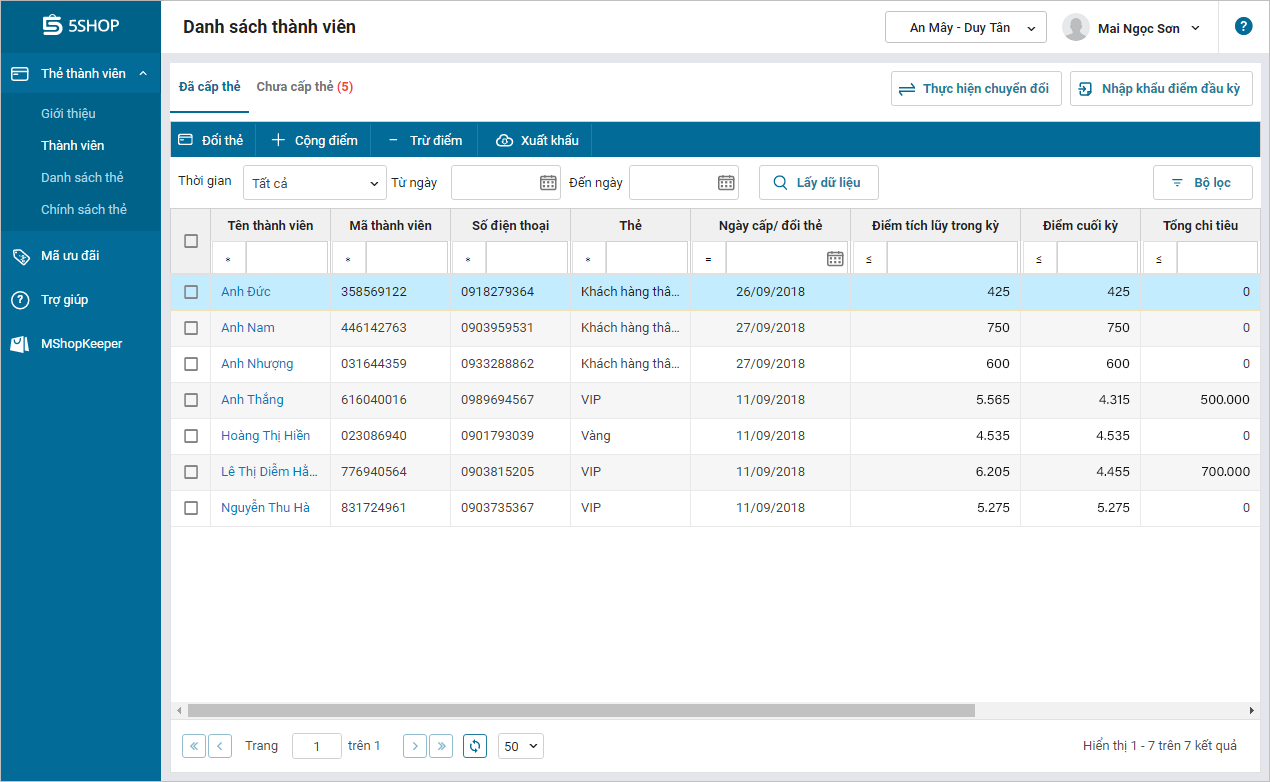The image size is (1270, 782).
Task: Open the 'Đến ngày' calendar picker icon
Action: pyautogui.click(x=726, y=182)
